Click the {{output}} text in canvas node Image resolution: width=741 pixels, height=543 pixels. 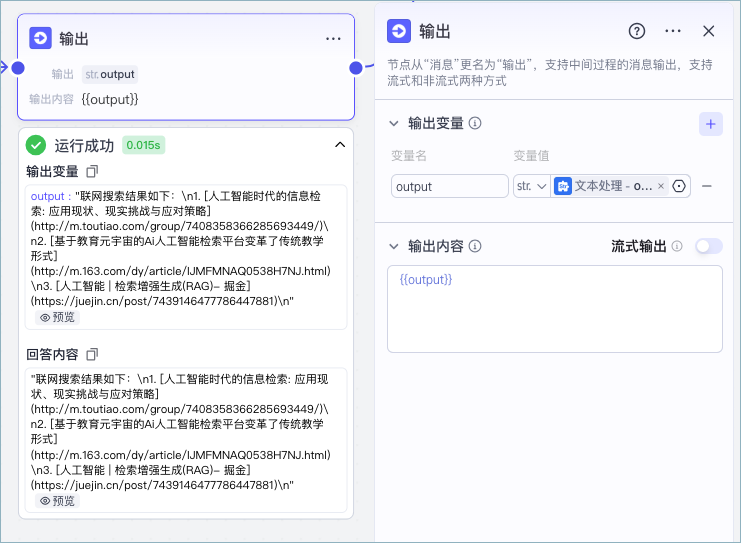tap(110, 99)
